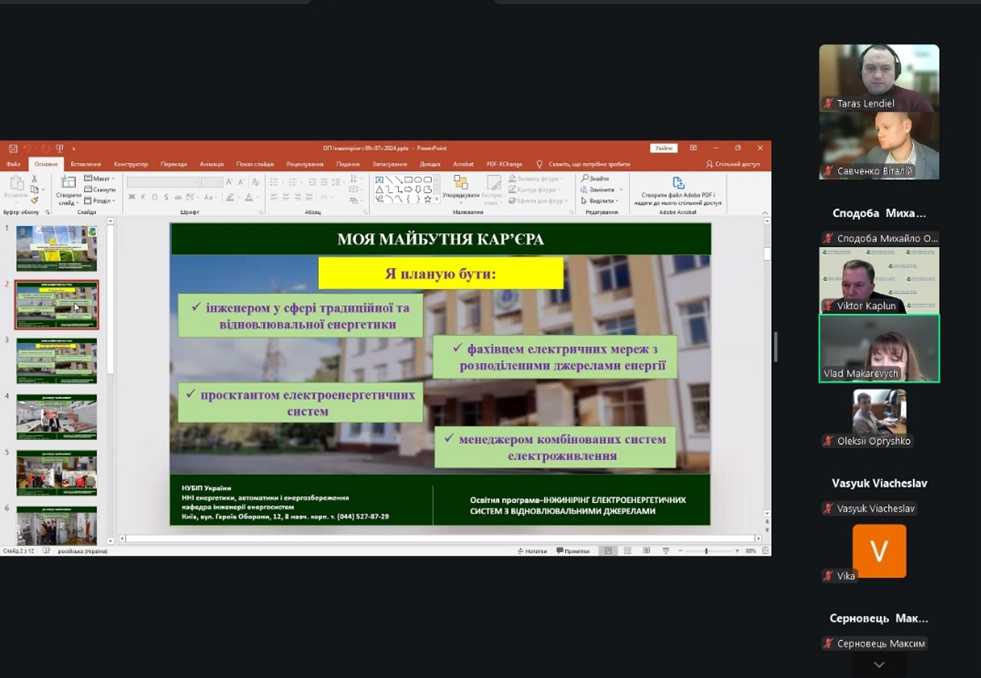The image size is (981, 678).
Task: Apply numbered list
Action: click(x=294, y=182)
